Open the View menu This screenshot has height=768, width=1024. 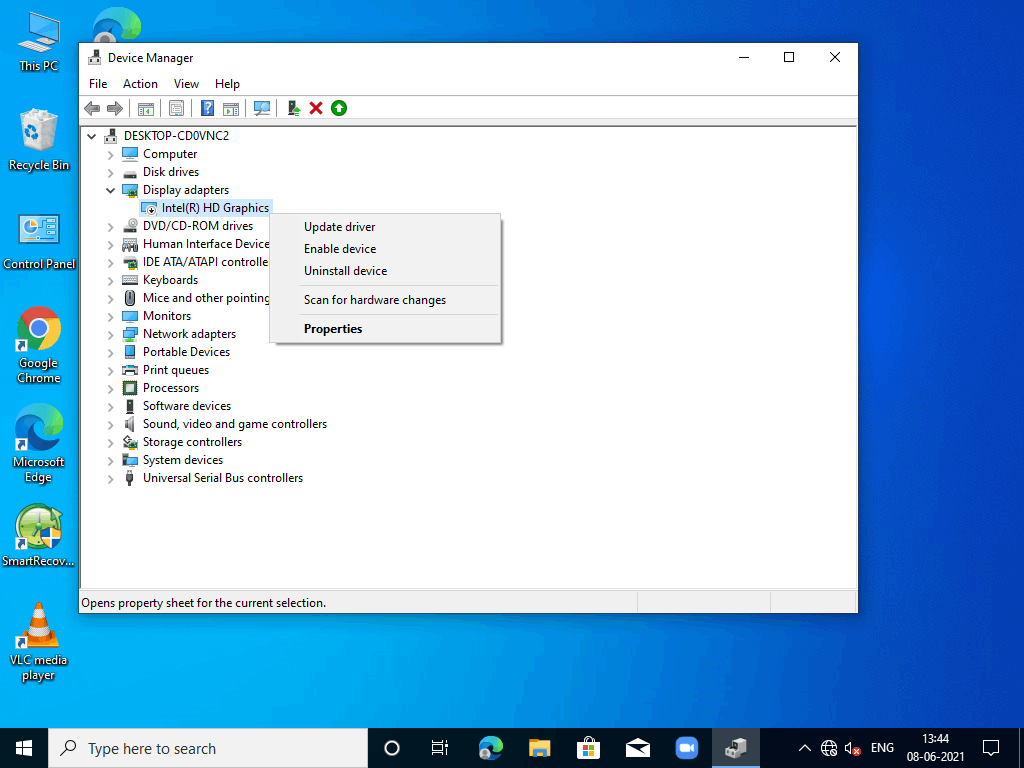[x=186, y=84]
